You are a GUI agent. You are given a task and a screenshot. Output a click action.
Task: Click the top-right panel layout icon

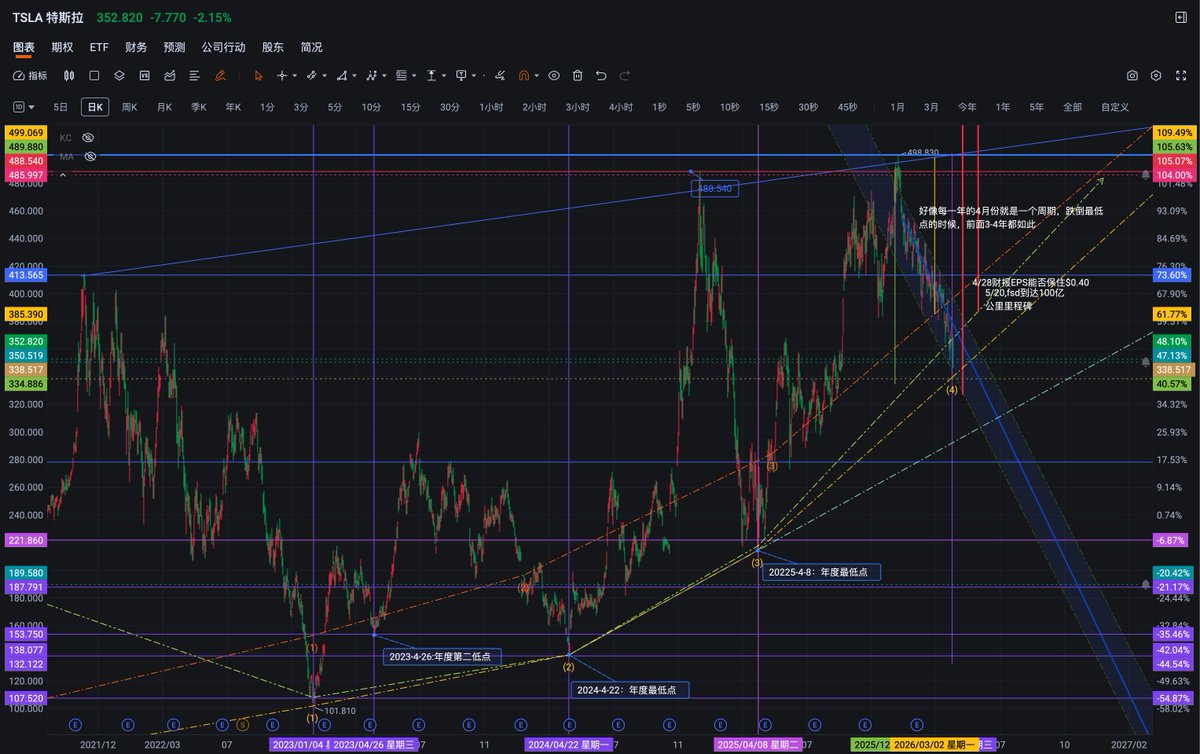(1180, 17)
